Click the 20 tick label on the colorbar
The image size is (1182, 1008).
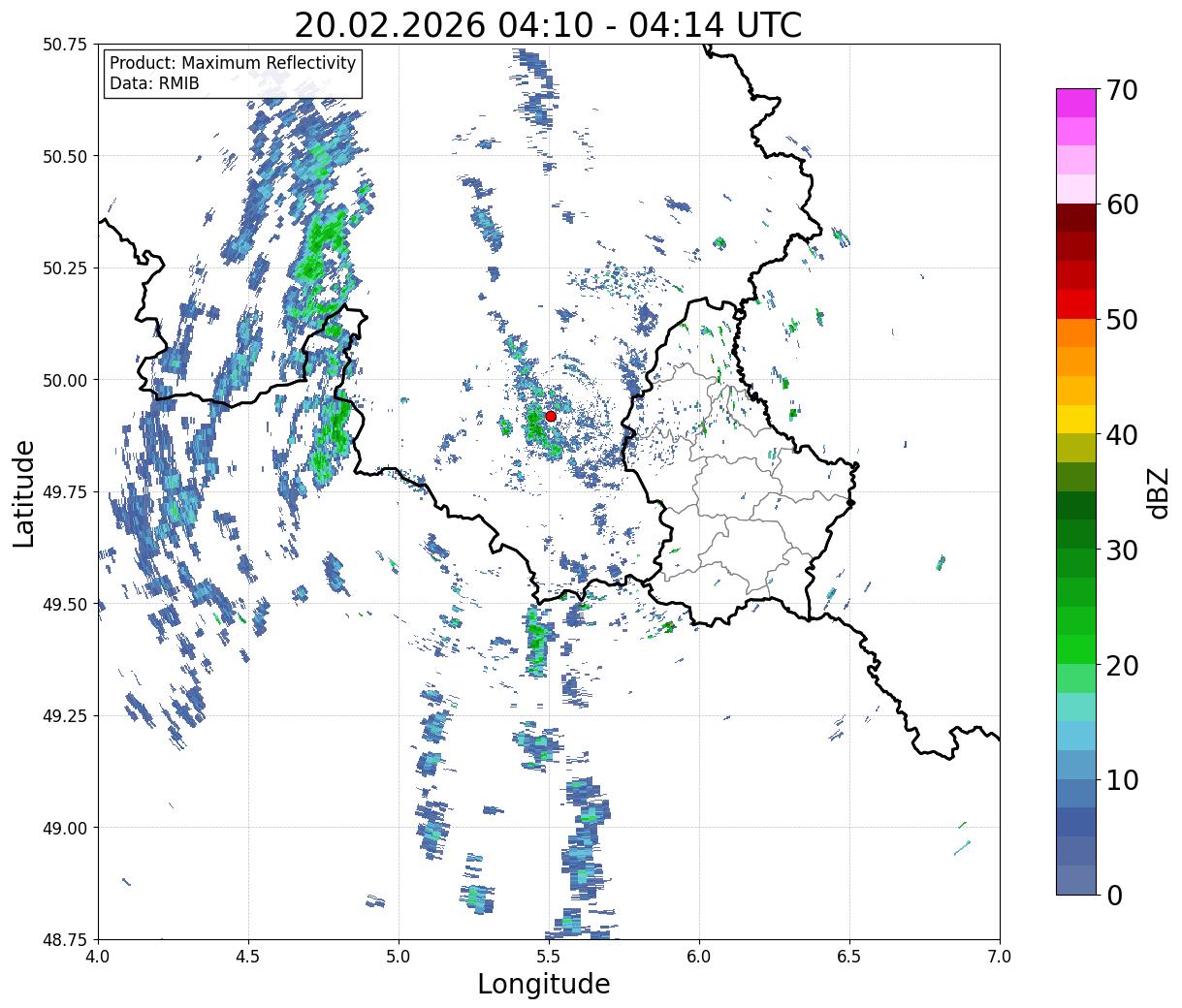click(1124, 666)
